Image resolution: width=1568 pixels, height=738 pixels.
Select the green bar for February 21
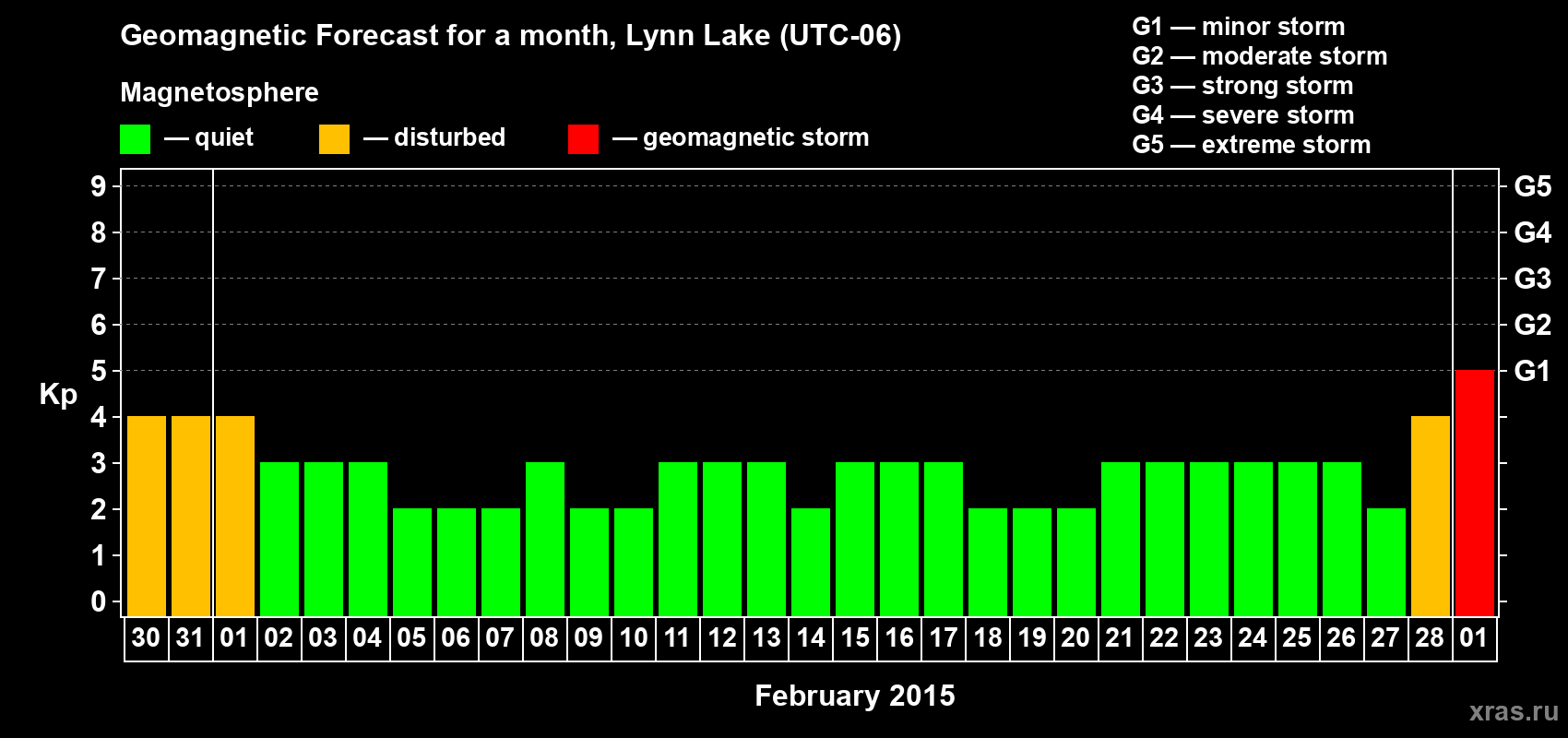point(1121,539)
